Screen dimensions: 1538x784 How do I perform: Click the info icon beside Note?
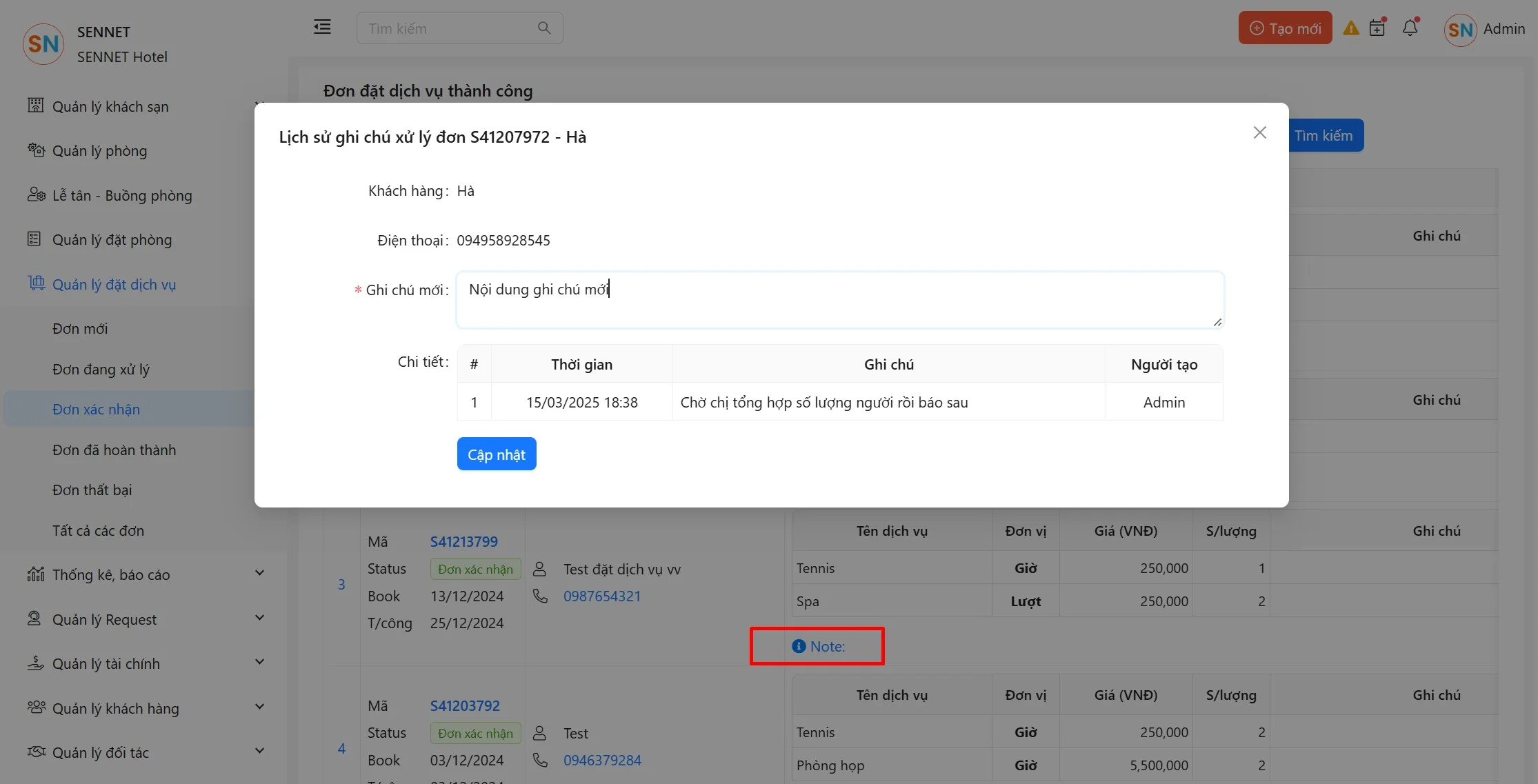click(x=799, y=646)
